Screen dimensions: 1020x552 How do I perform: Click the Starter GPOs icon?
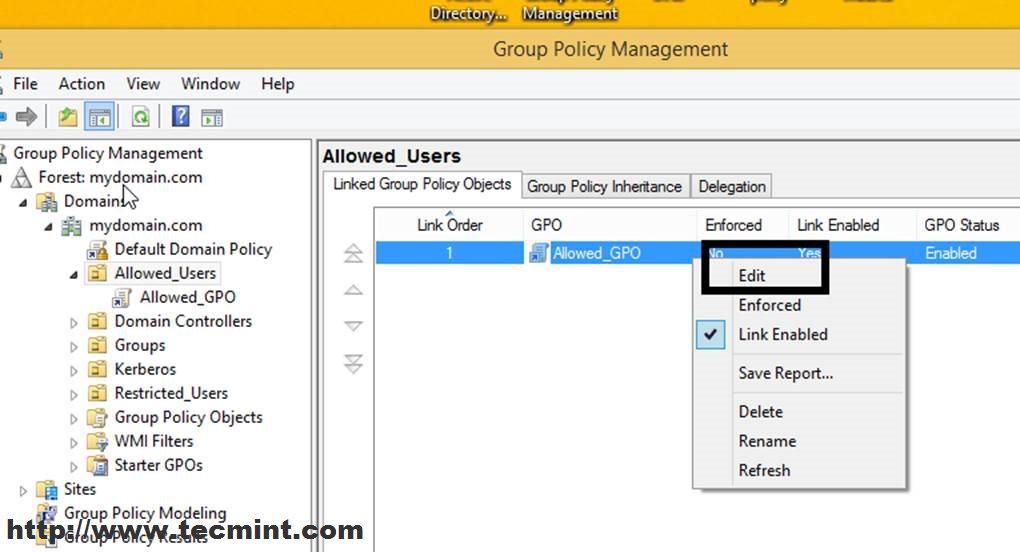point(98,466)
